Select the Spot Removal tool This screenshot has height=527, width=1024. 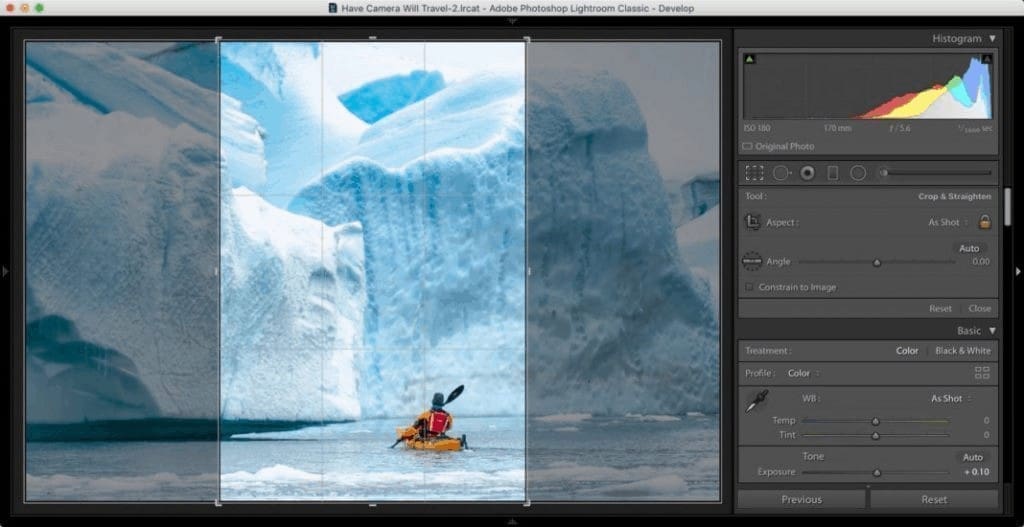781,173
